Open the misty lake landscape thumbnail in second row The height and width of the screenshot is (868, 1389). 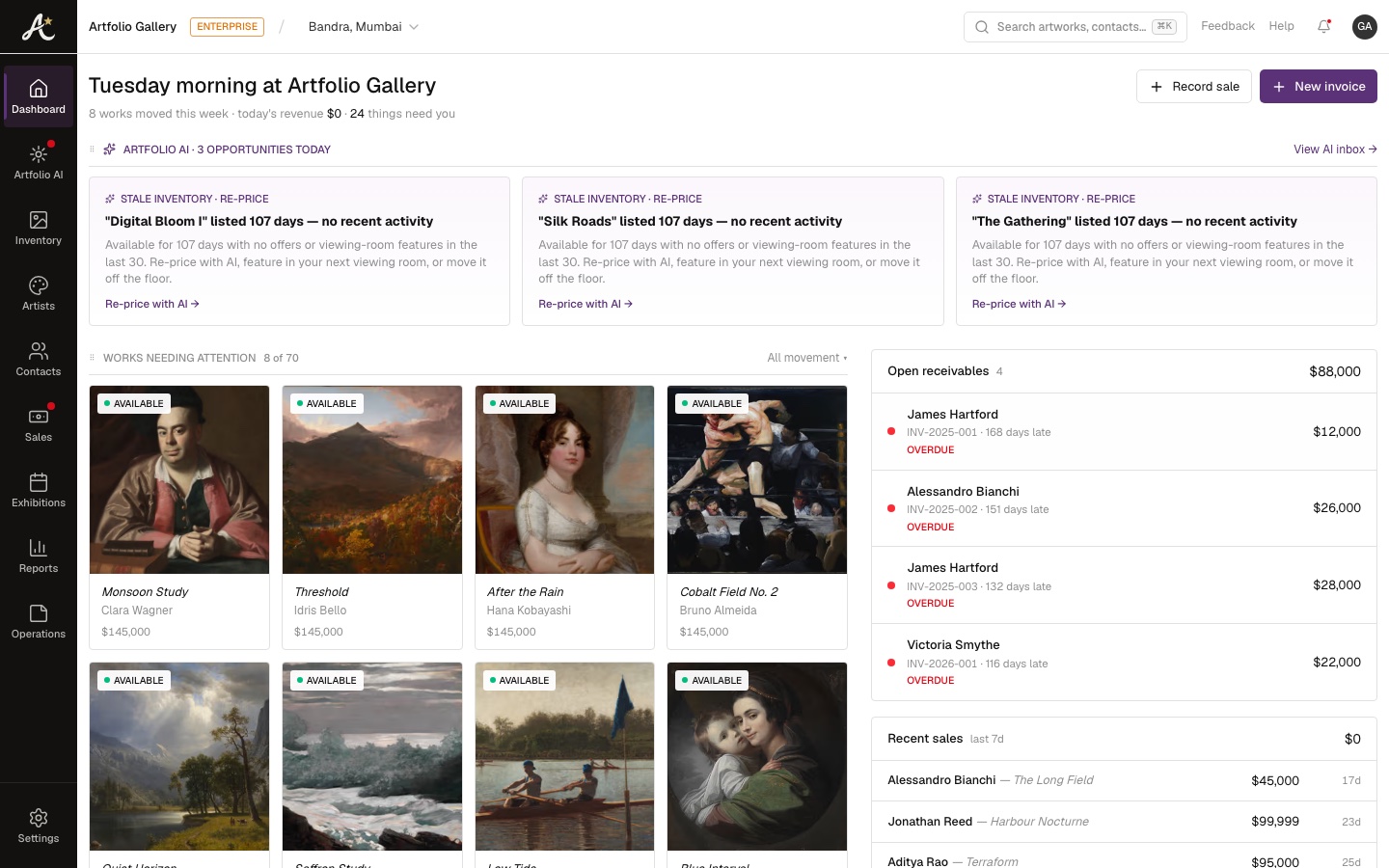(179, 756)
